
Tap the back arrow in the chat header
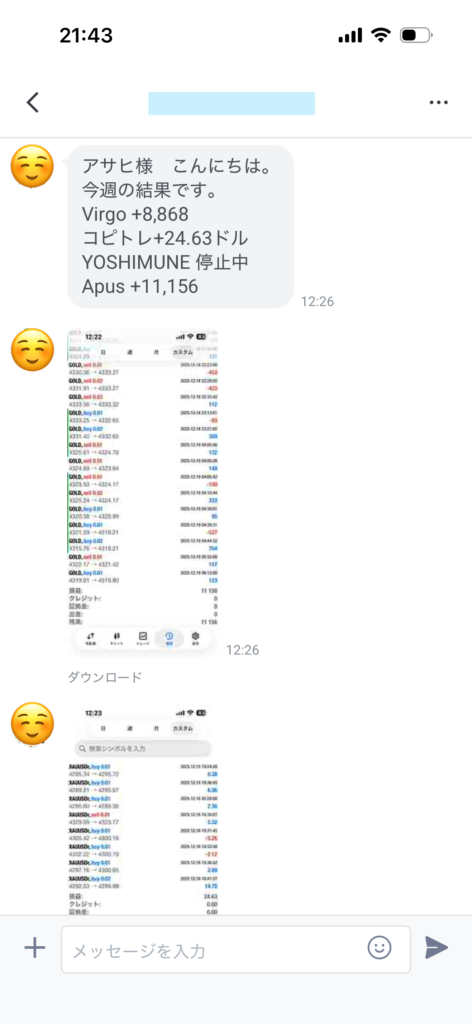[x=33, y=103]
